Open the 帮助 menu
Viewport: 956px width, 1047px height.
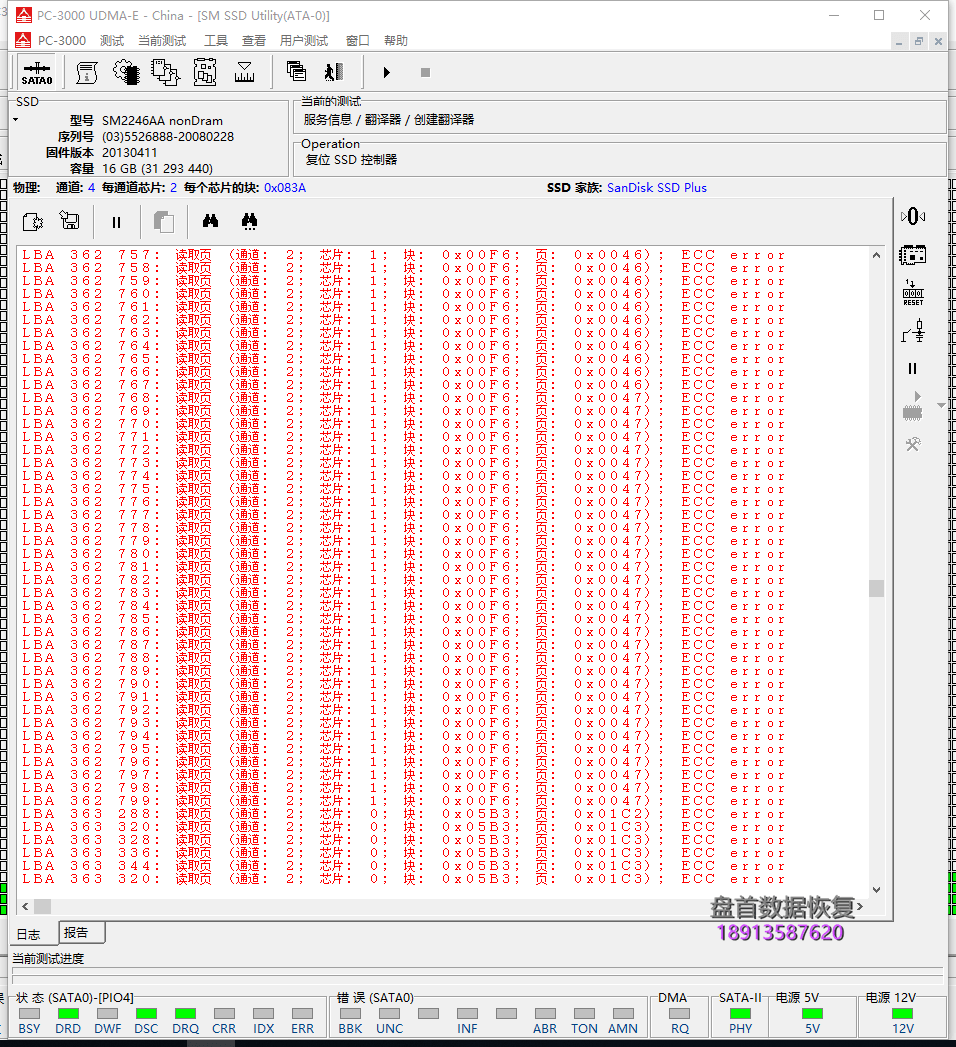pos(396,41)
